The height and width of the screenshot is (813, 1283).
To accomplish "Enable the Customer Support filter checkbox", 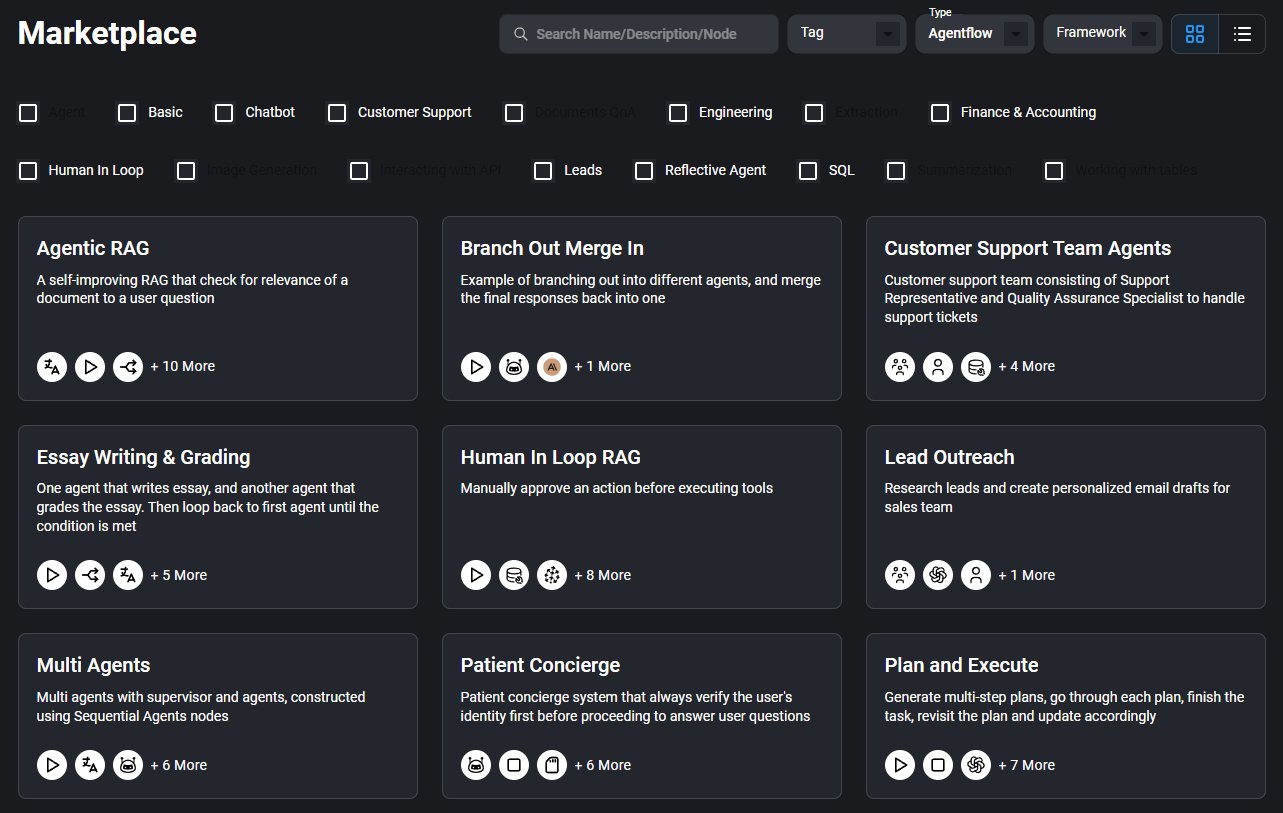I will coord(337,113).
